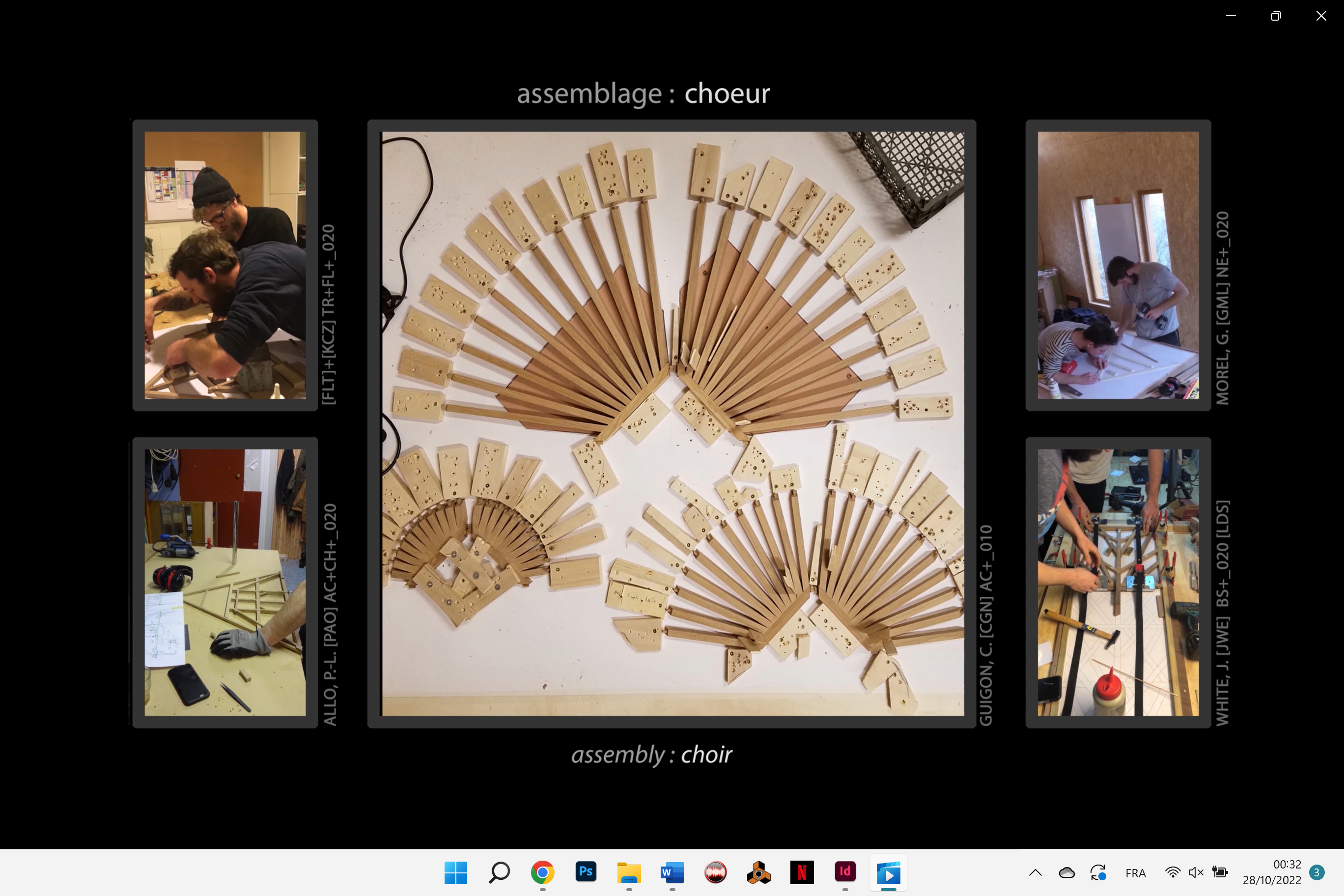Open Adobe Photoshop from the taskbar
The image size is (1344, 896).
pos(586,872)
